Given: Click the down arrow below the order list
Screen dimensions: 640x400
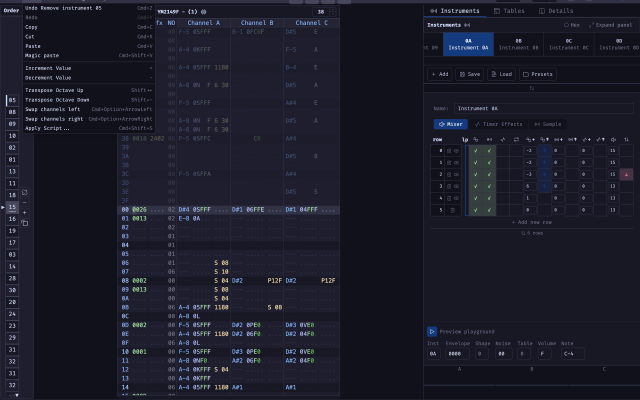Looking at the screenshot, I should pyautogui.click(x=17, y=395).
